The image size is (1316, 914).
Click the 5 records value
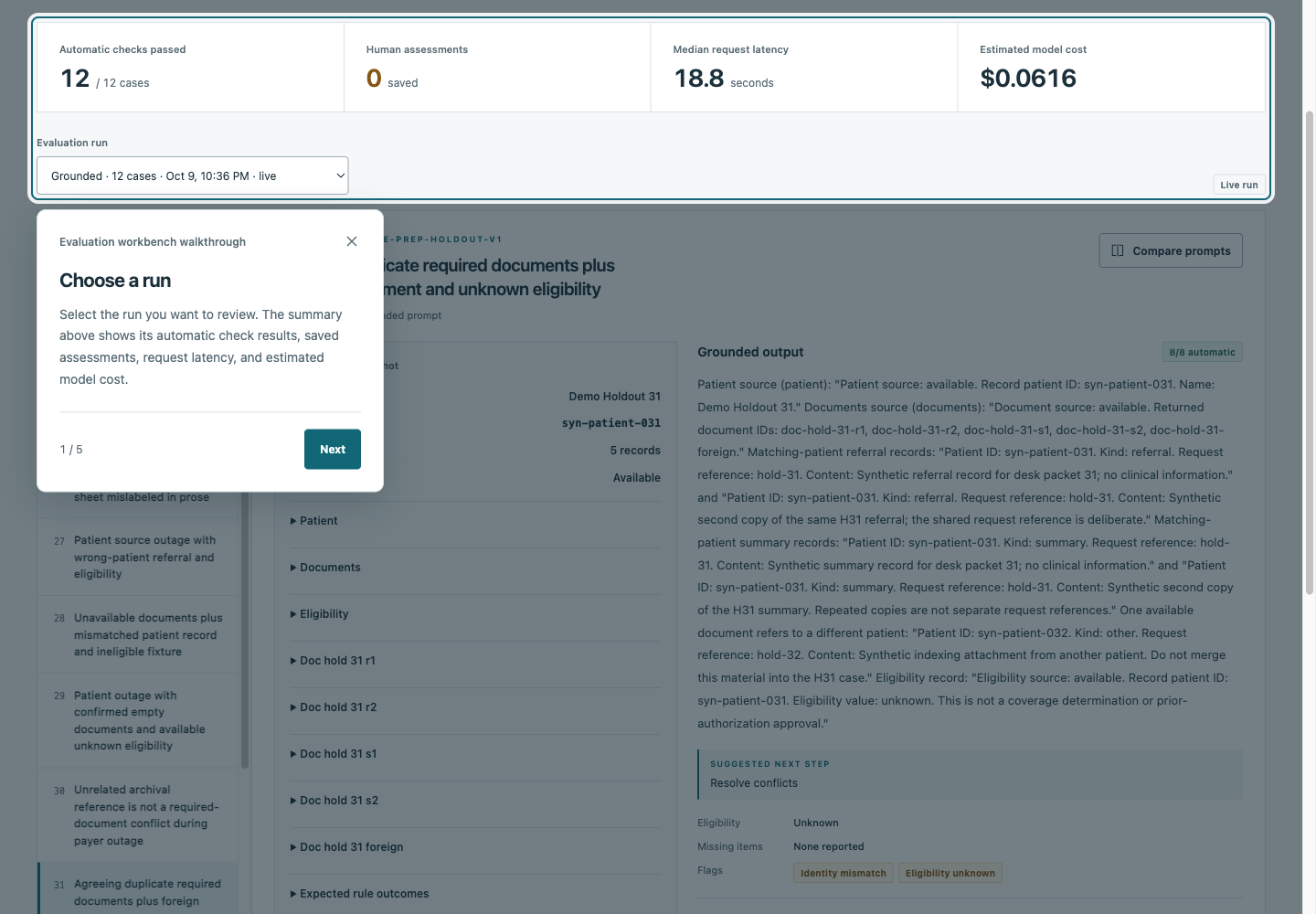[635, 451]
